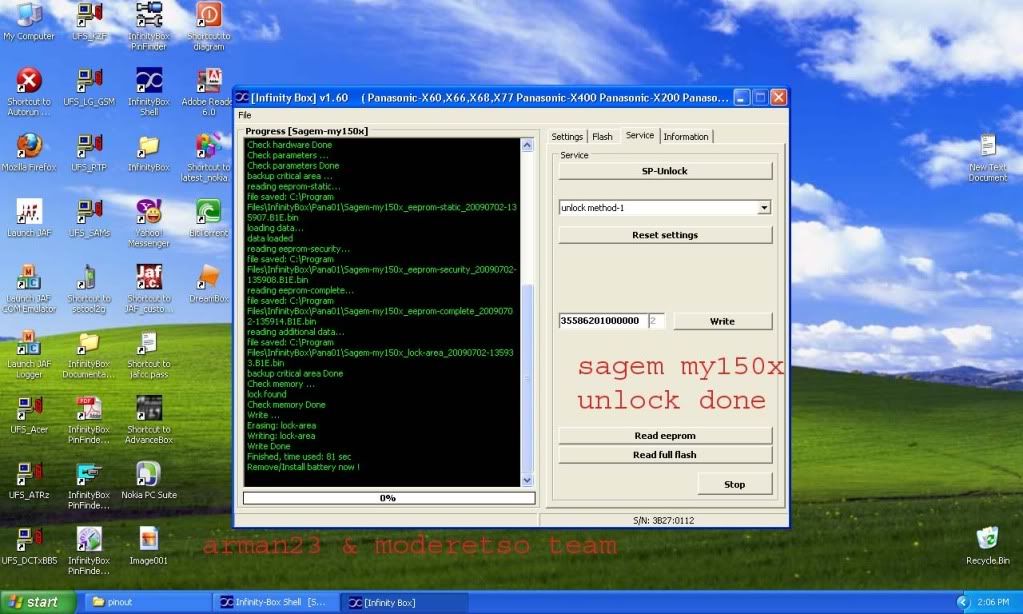Click the "S/N: 3B27:0112" status bar text

(663, 521)
